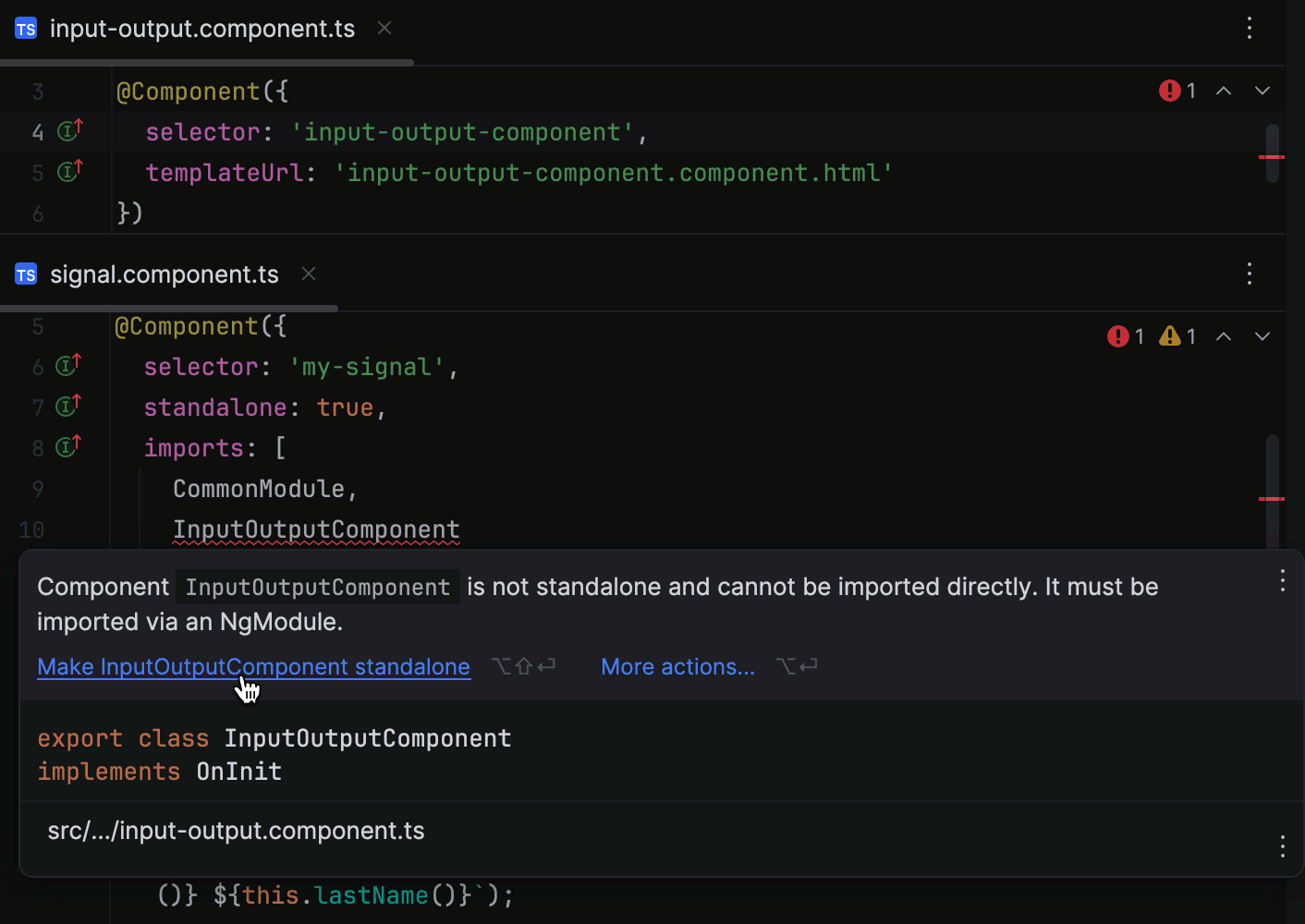Close the input-output.component.ts tab

[384, 28]
